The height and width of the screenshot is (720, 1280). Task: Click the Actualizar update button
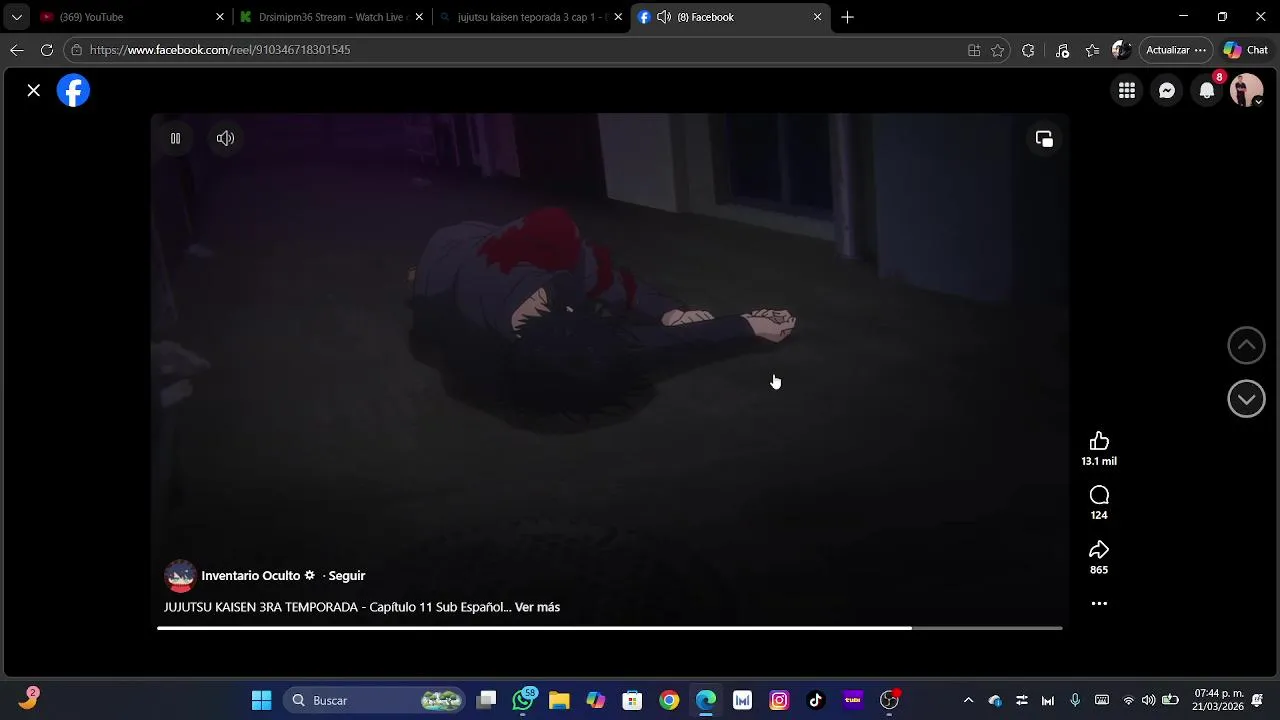tap(1176, 50)
